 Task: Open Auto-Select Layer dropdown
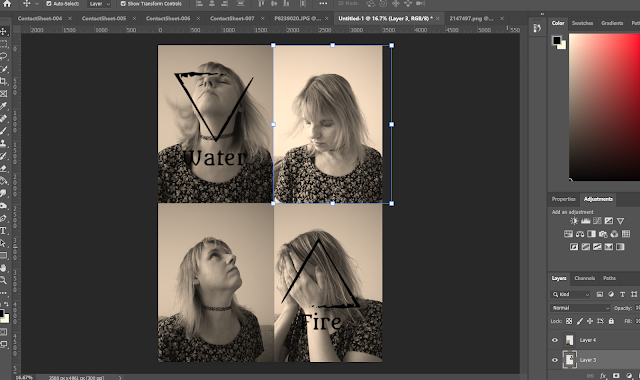pos(99,4)
